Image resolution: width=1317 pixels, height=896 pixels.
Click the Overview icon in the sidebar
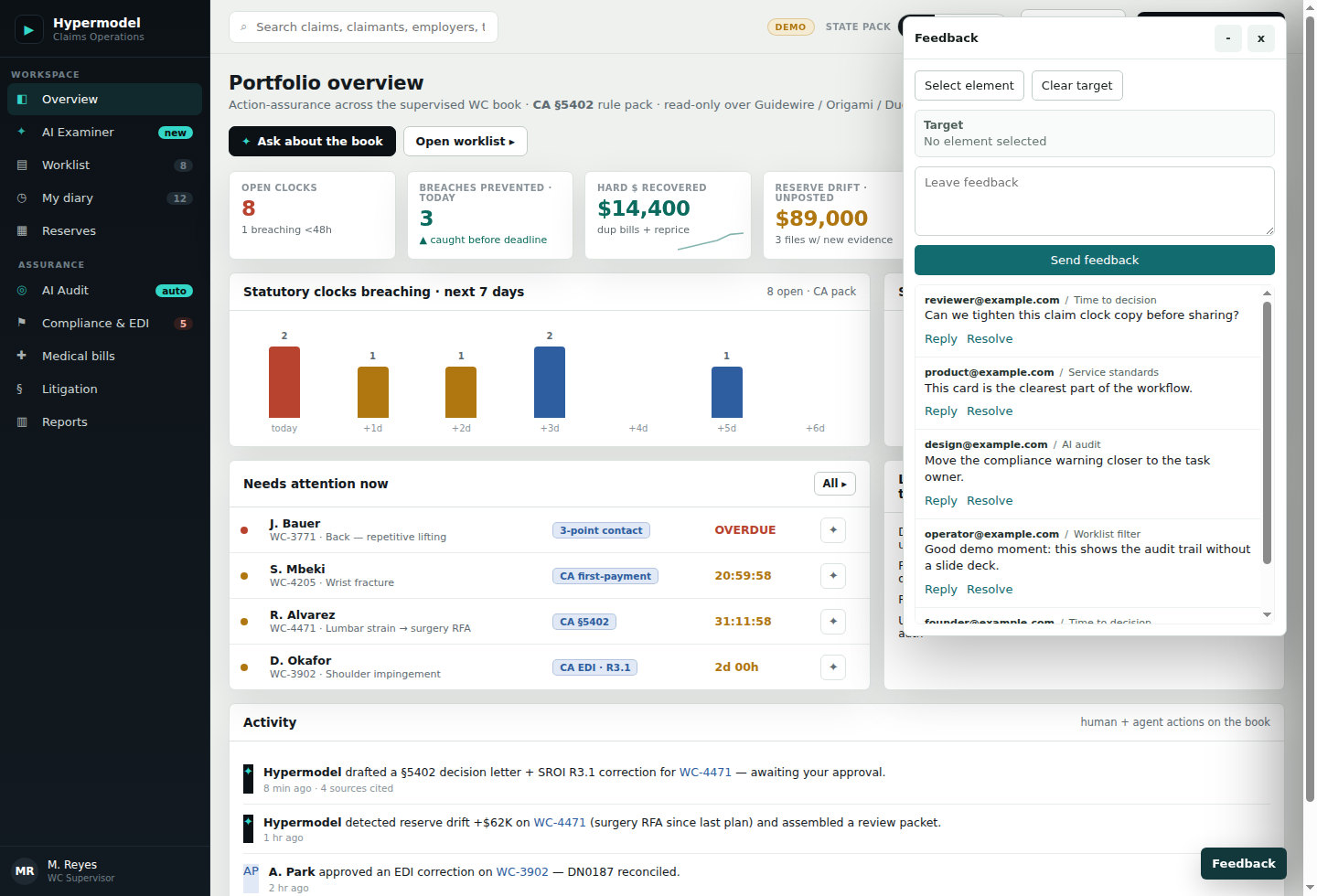click(x=22, y=100)
